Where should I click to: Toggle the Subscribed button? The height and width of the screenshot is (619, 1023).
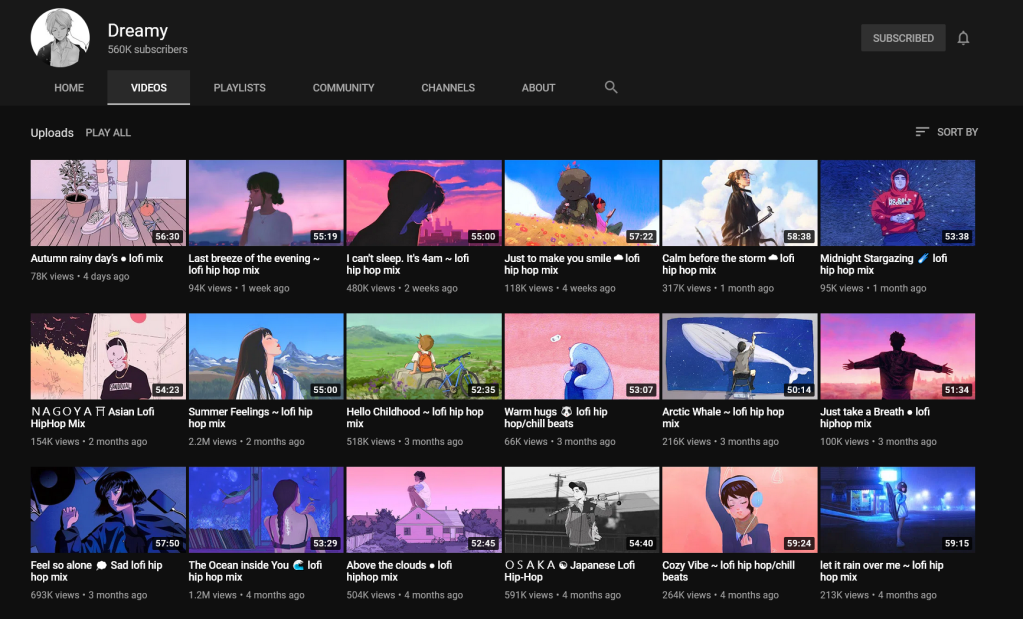tap(902, 38)
